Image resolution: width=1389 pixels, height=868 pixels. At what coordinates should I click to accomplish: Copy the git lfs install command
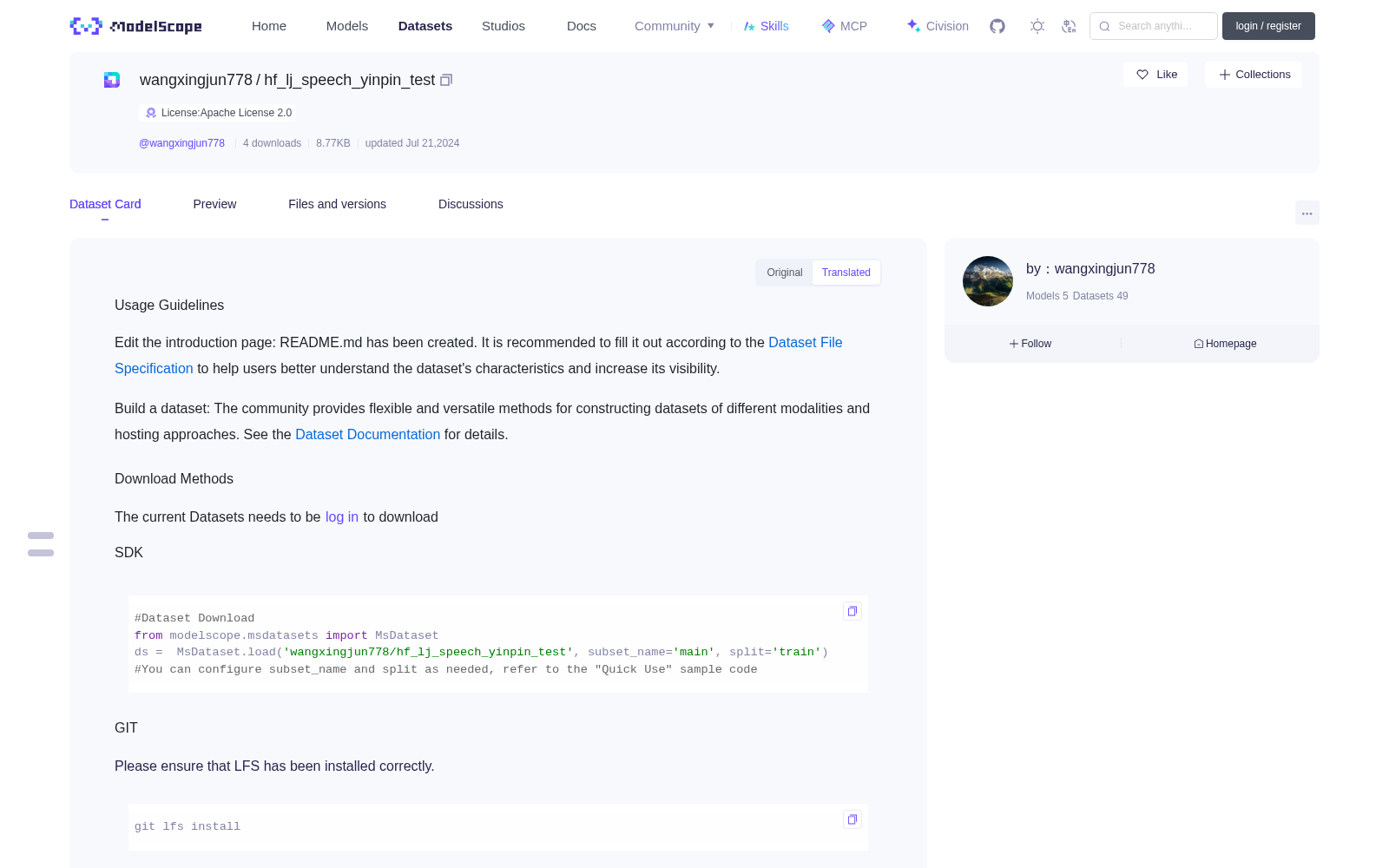tap(852, 819)
